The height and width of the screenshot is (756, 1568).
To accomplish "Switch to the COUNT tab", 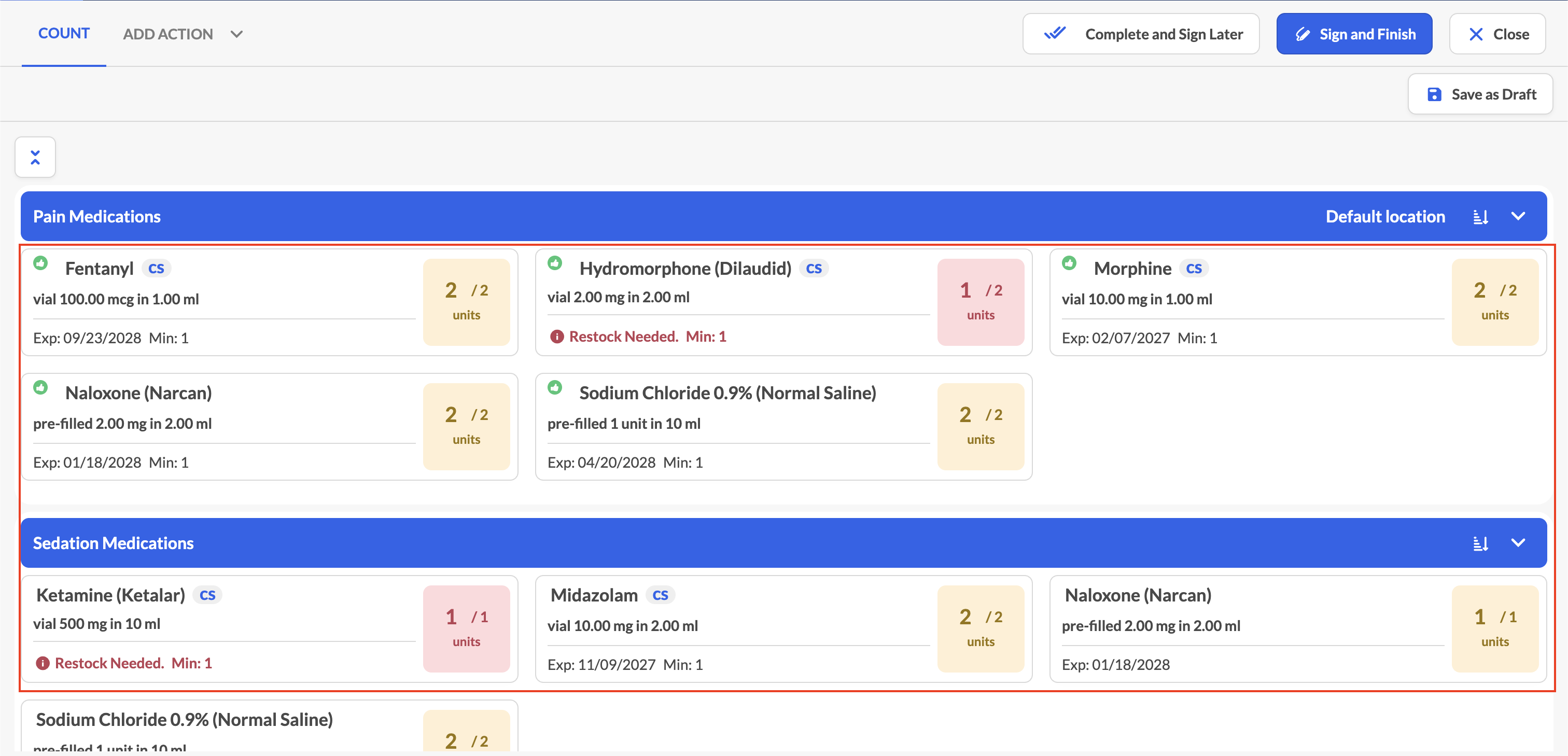I will pos(64,34).
